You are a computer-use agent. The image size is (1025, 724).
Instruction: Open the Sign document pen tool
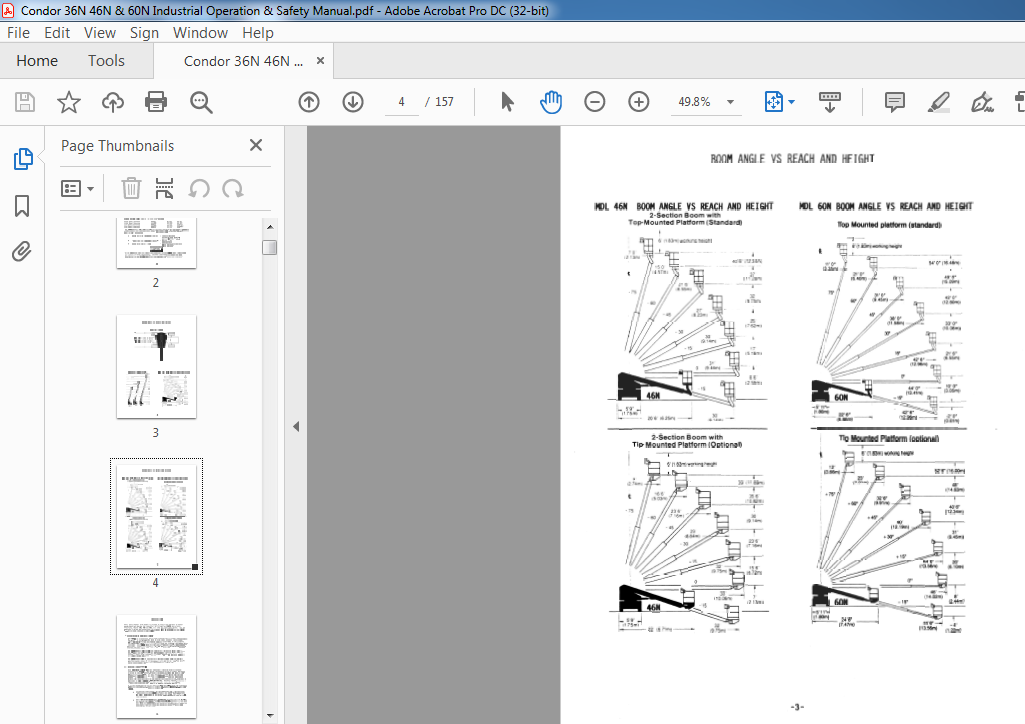coord(982,102)
